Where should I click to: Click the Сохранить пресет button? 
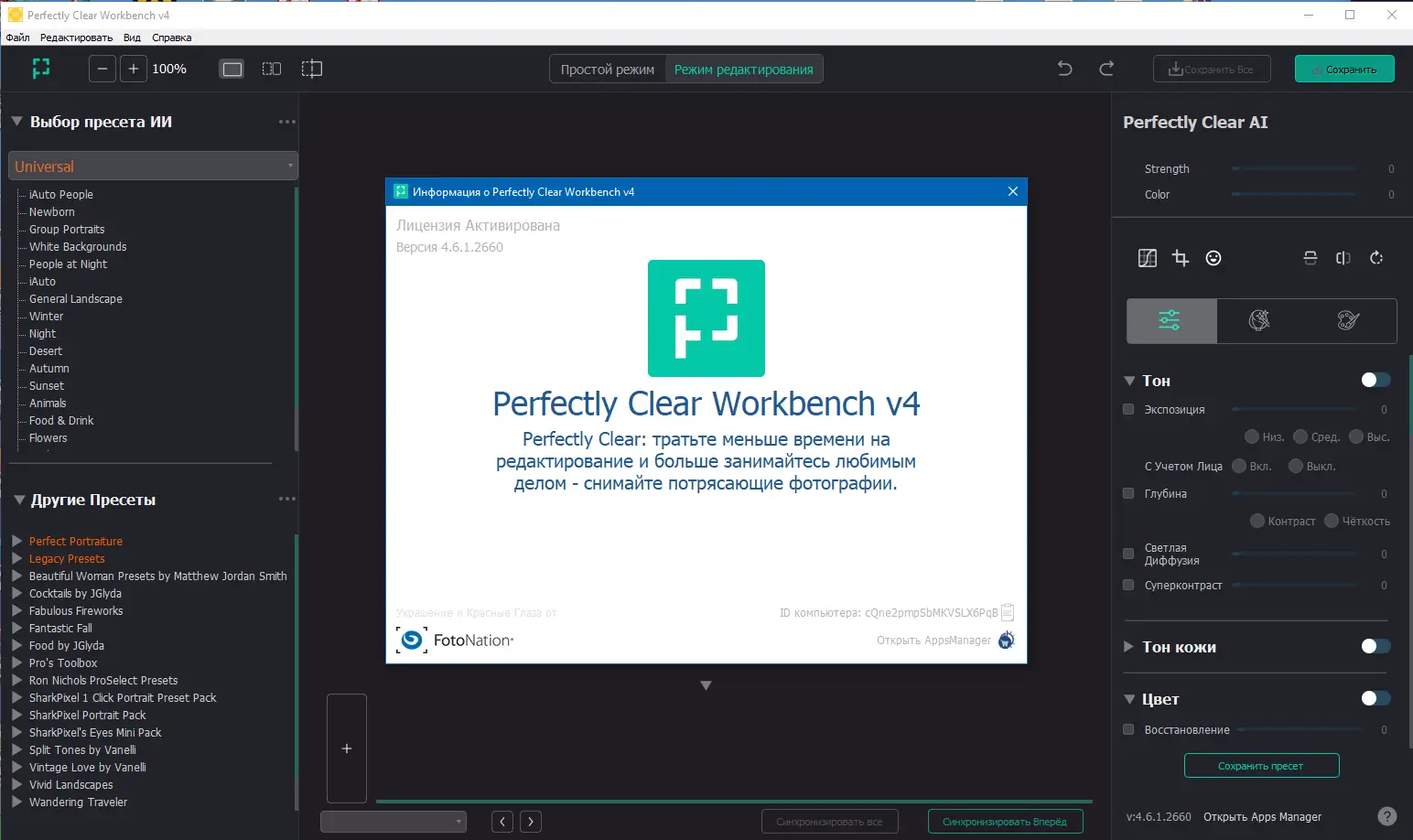(x=1261, y=766)
